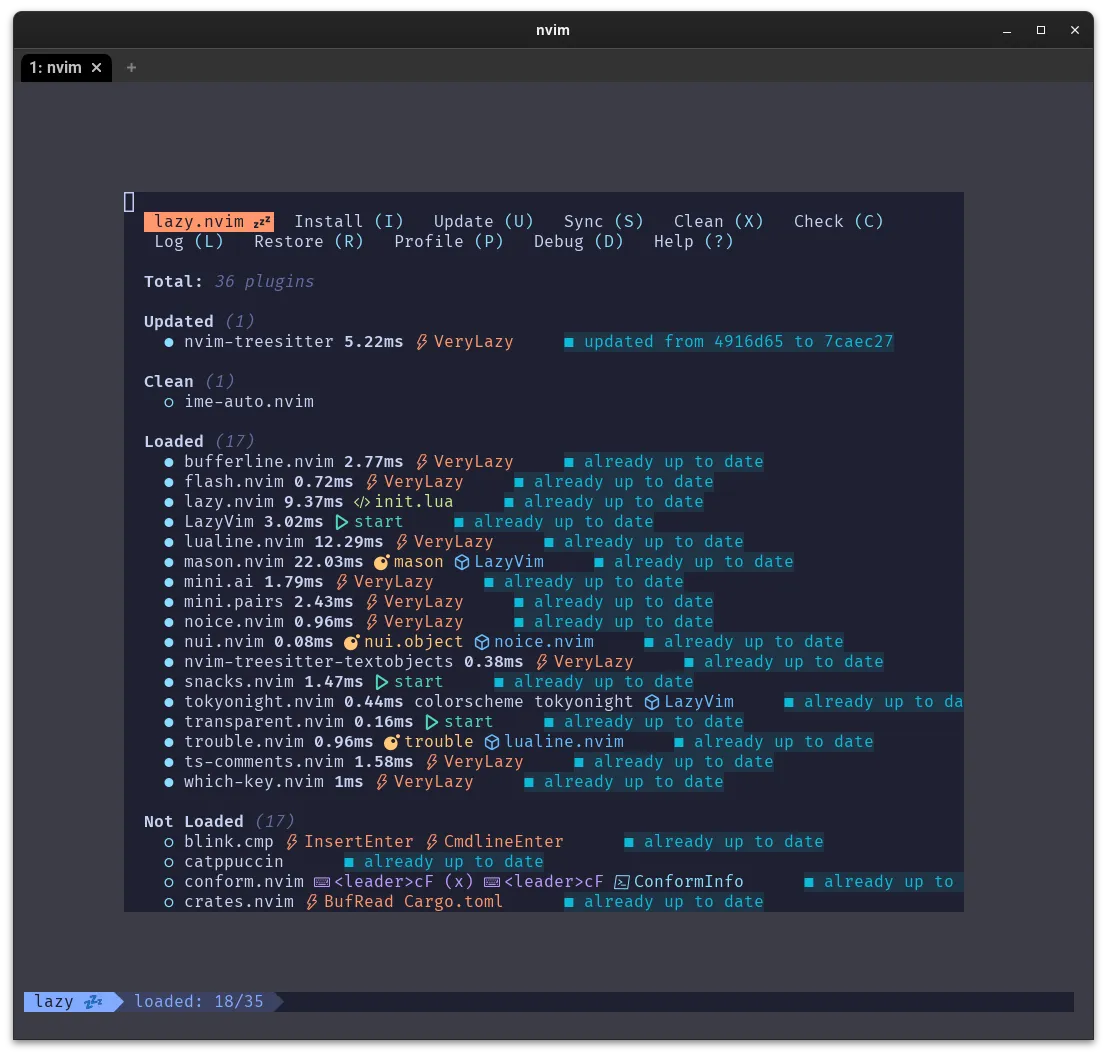Image resolution: width=1107 pixels, height=1056 pixels.
Task: Click package icon before noice.nvim on nui row
Action: coord(482,642)
